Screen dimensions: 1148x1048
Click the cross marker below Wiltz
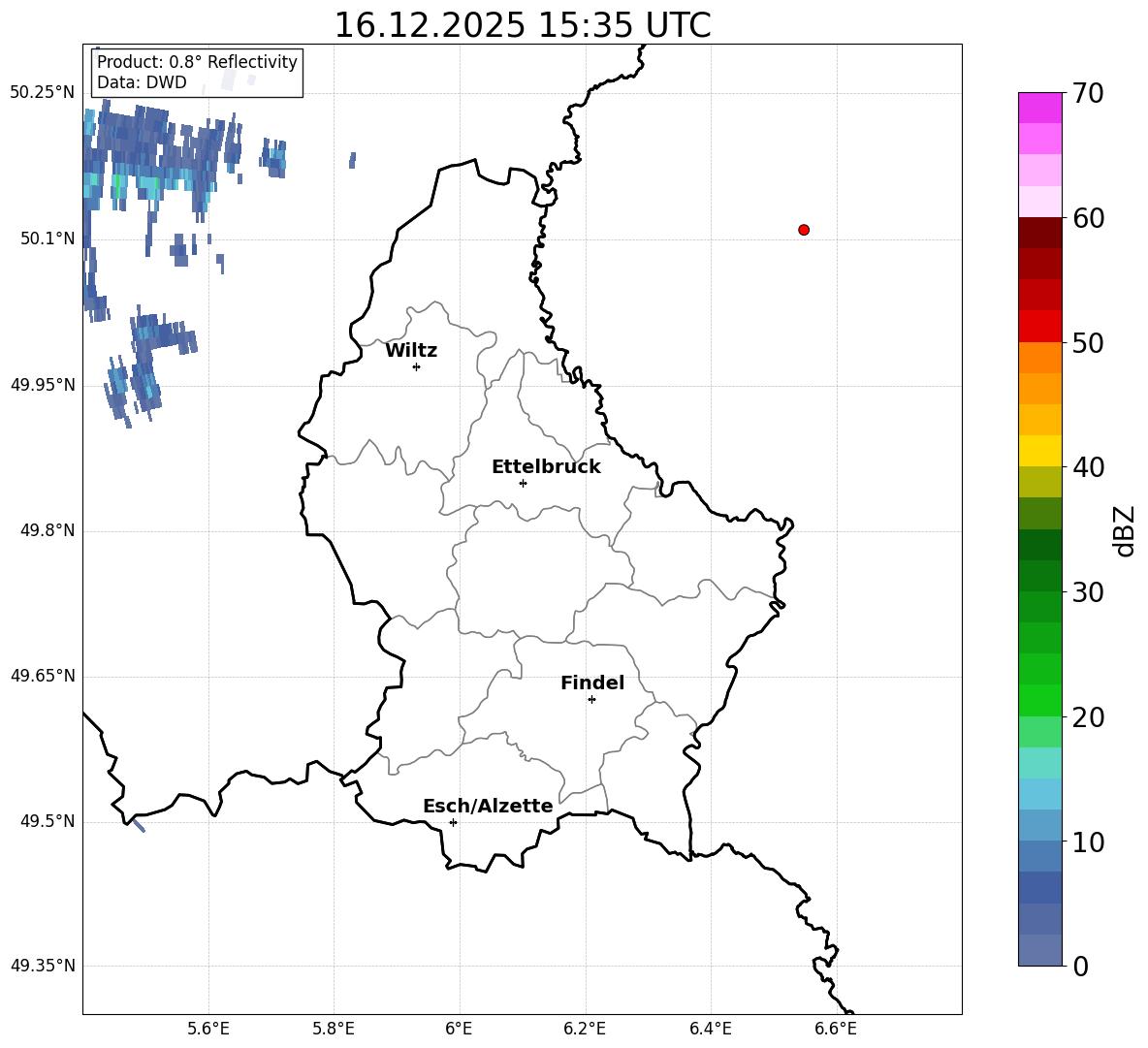417,366
